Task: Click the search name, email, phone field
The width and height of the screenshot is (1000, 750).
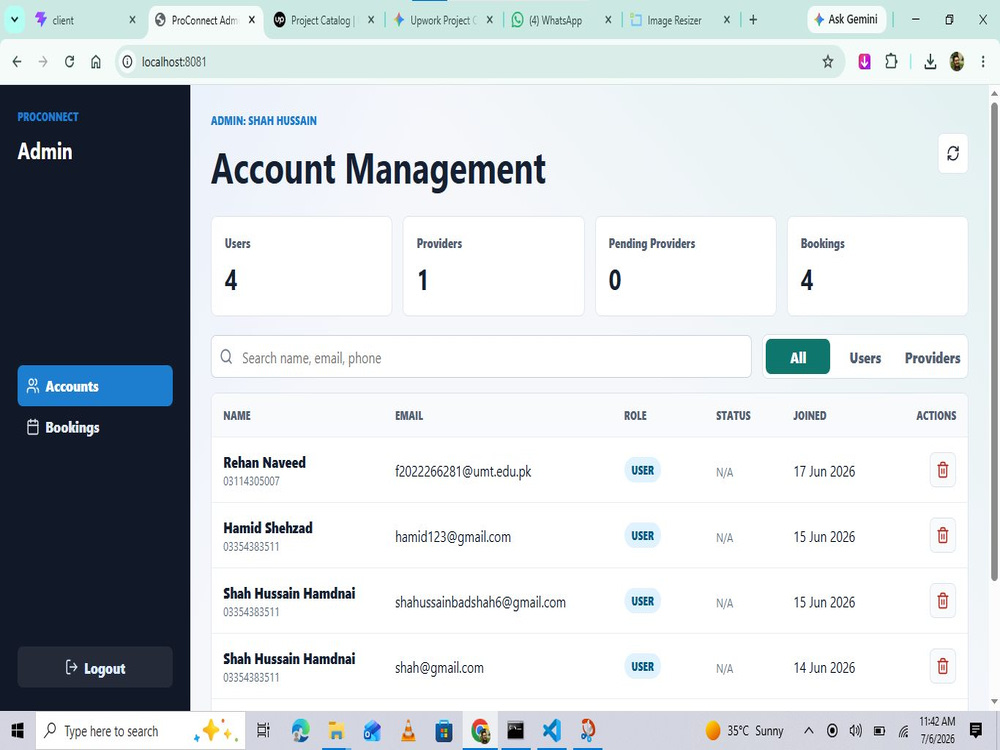Action: pos(481,357)
